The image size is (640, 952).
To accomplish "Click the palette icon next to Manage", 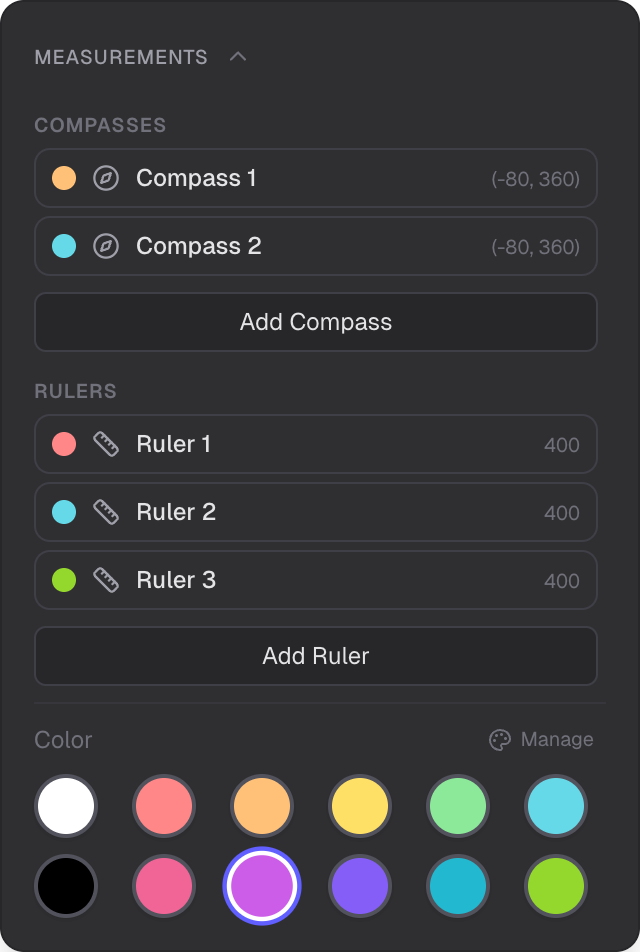I will pyautogui.click(x=500, y=740).
